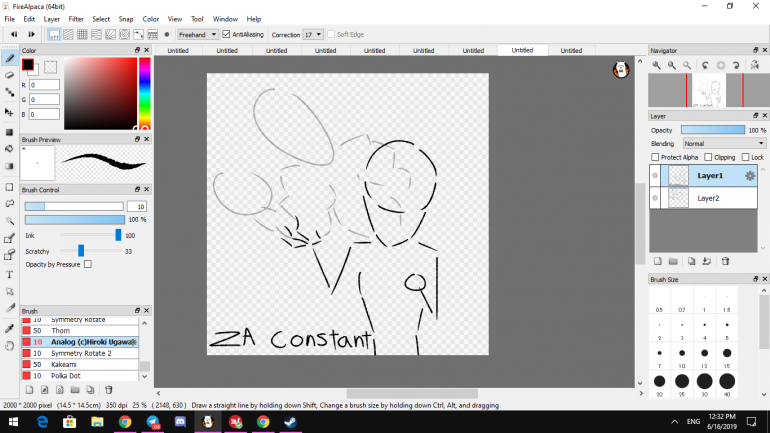Viewport: 770px width, 433px height.
Task: Add a layer folder
Action: click(x=673, y=261)
